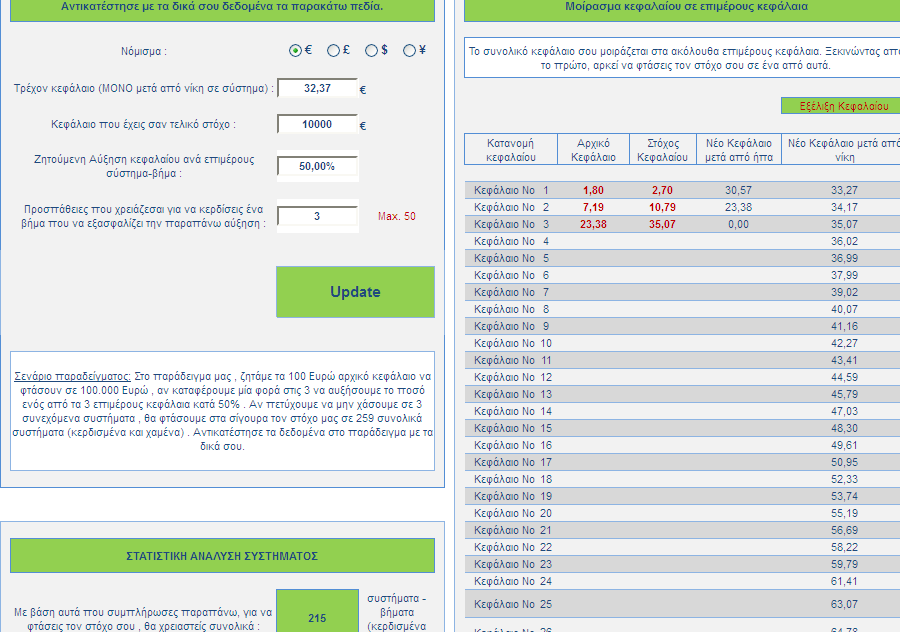This screenshot has width=904, height=632.
Task: Click the Κεφάλαιο Νο 8 row label
Action: tap(511, 309)
